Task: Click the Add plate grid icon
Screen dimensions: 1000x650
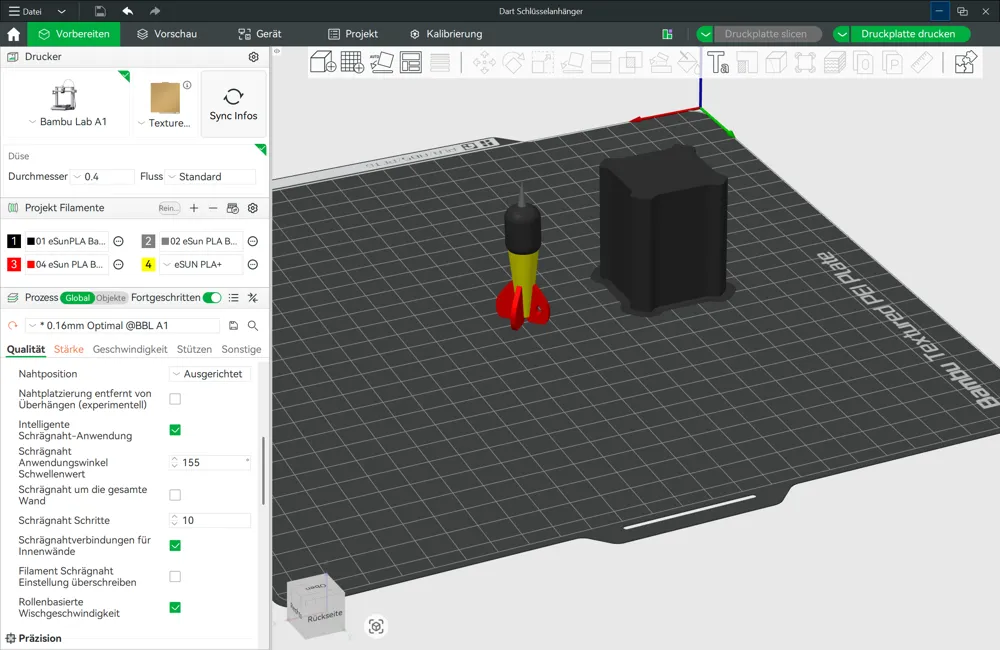Action: pyautogui.click(x=352, y=63)
